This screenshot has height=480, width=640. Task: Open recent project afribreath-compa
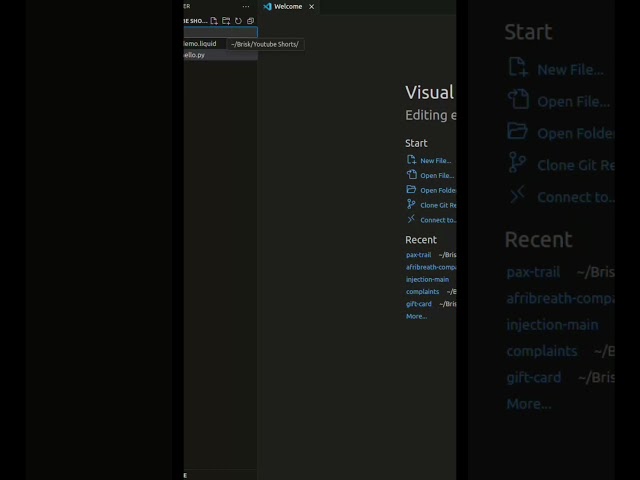[431, 267]
